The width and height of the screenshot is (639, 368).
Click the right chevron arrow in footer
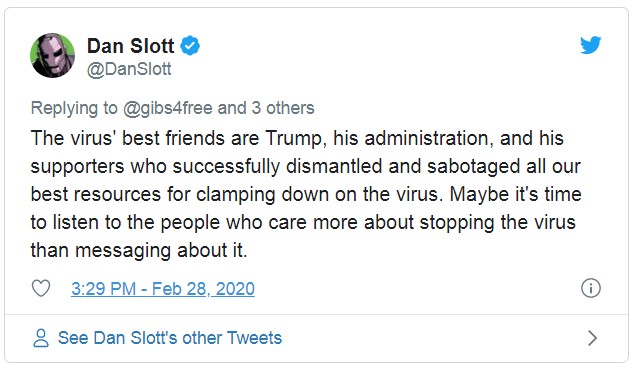click(x=593, y=338)
